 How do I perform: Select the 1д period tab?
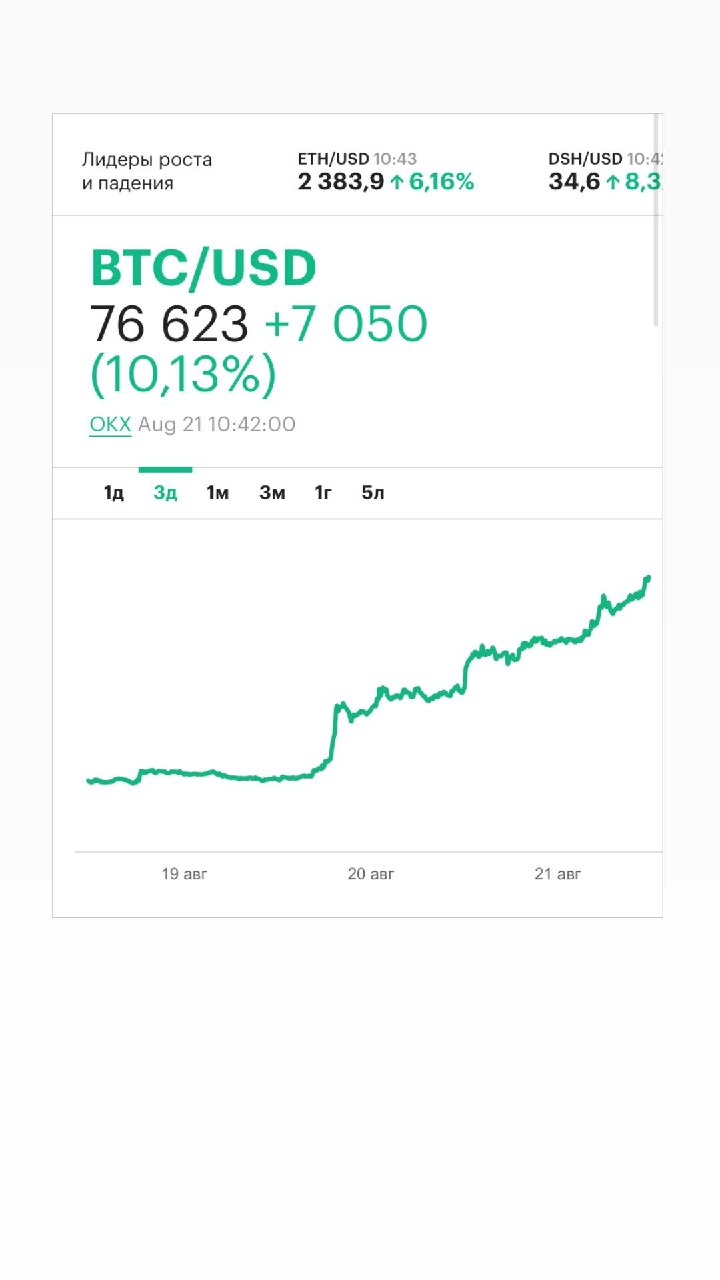click(x=113, y=493)
